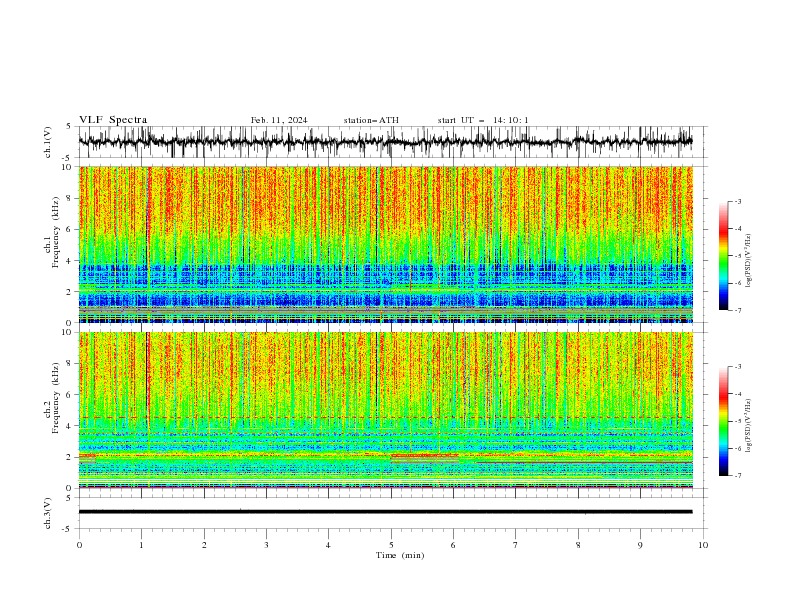Click the "ch.1 Frequency (kHz)" axis label
This screenshot has height=612, width=792.
[52, 232]
